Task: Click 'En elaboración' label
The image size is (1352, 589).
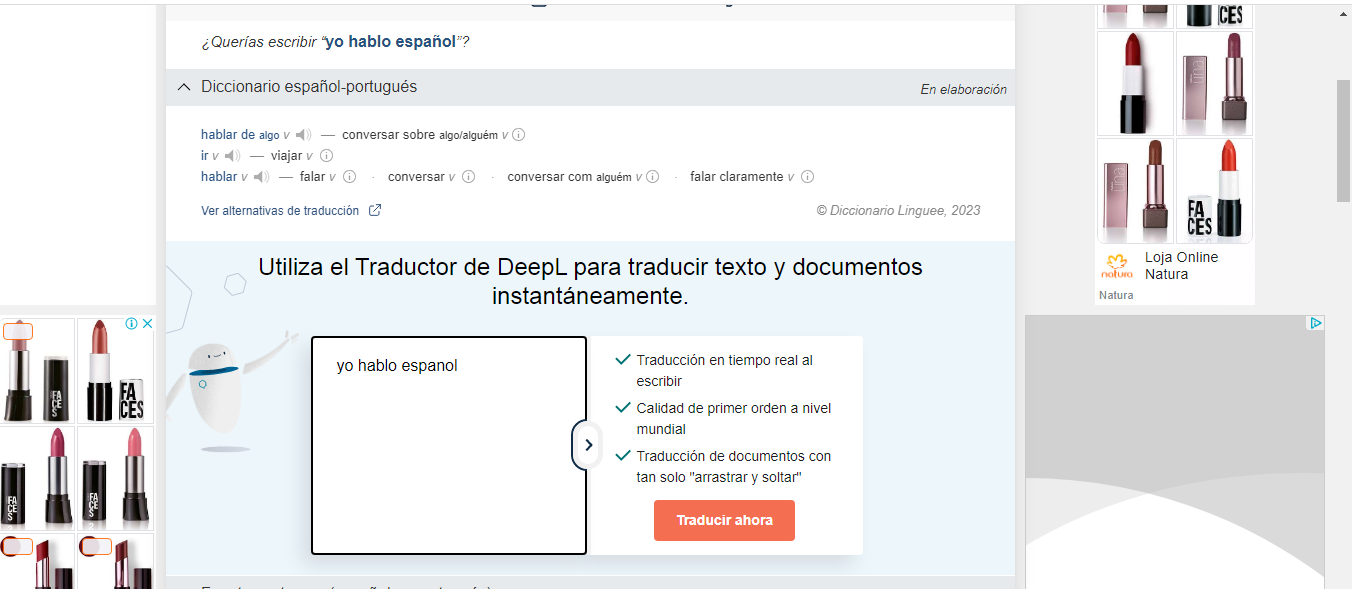Action: (964, 89)
